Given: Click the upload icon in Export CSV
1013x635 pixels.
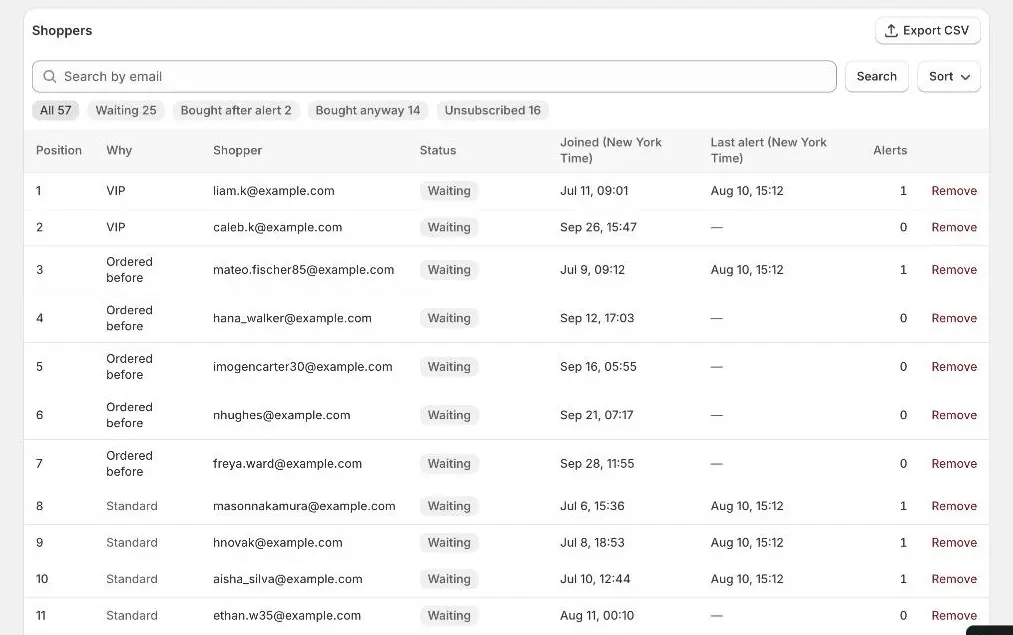Looking at the screenshot, I should click(x=891, y=30).
